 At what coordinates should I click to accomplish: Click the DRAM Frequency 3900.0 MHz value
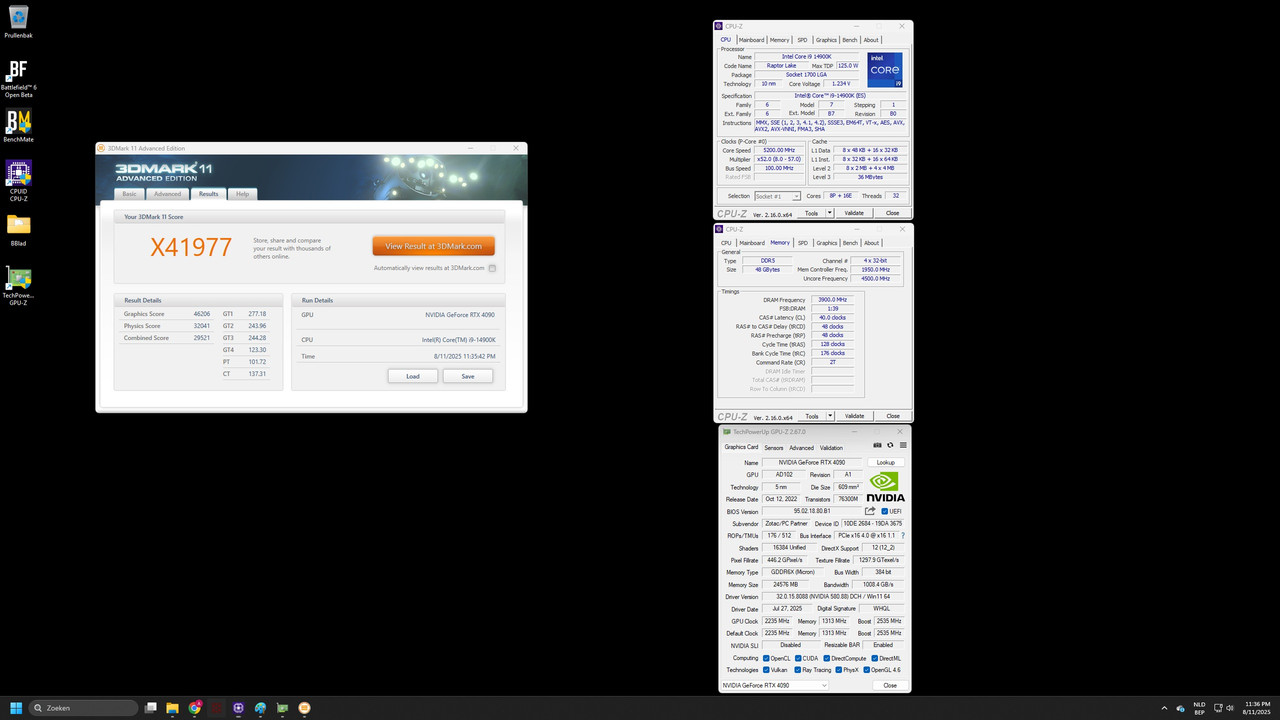pos(833,300)
